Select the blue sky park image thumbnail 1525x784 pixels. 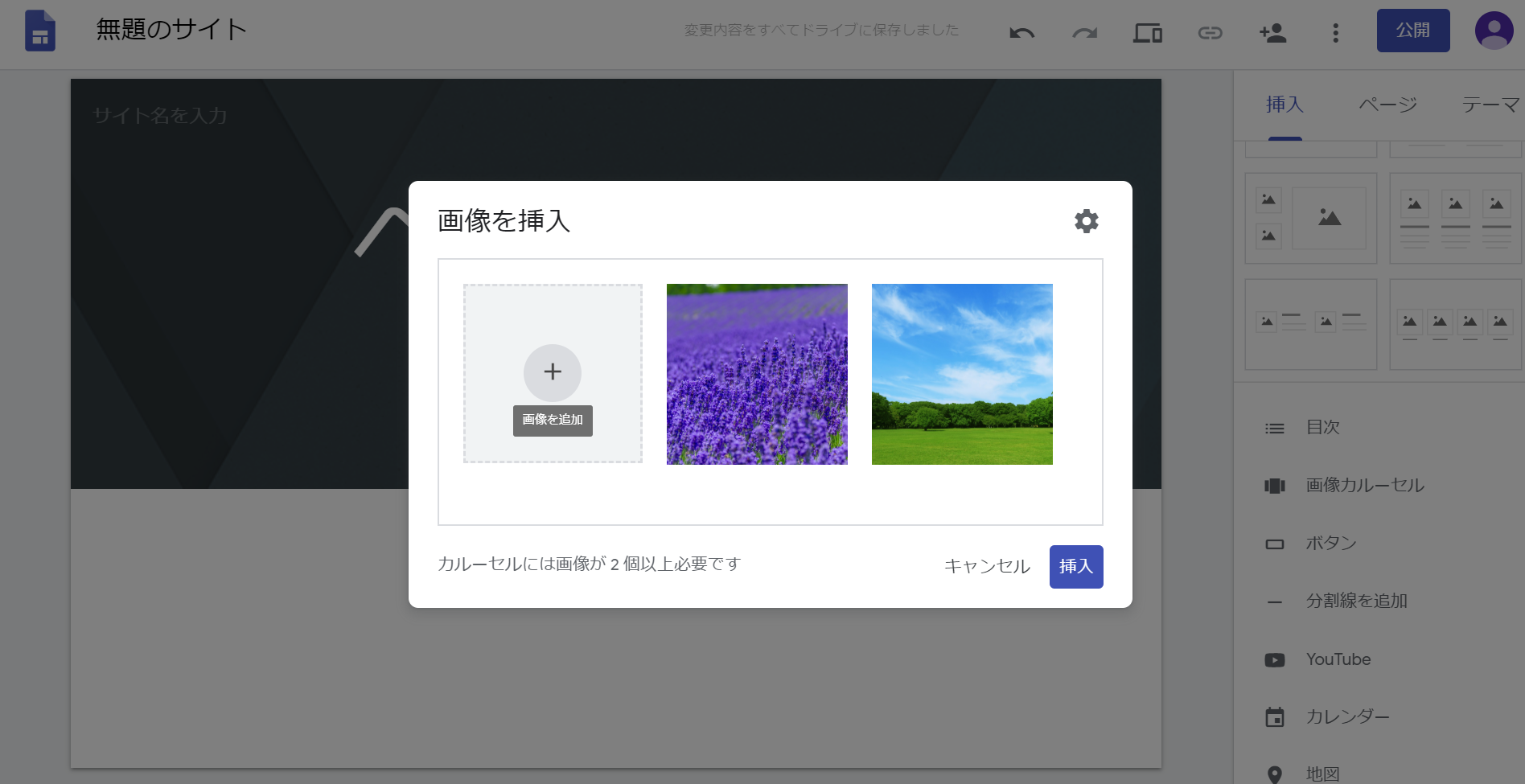tap(962, 374)
